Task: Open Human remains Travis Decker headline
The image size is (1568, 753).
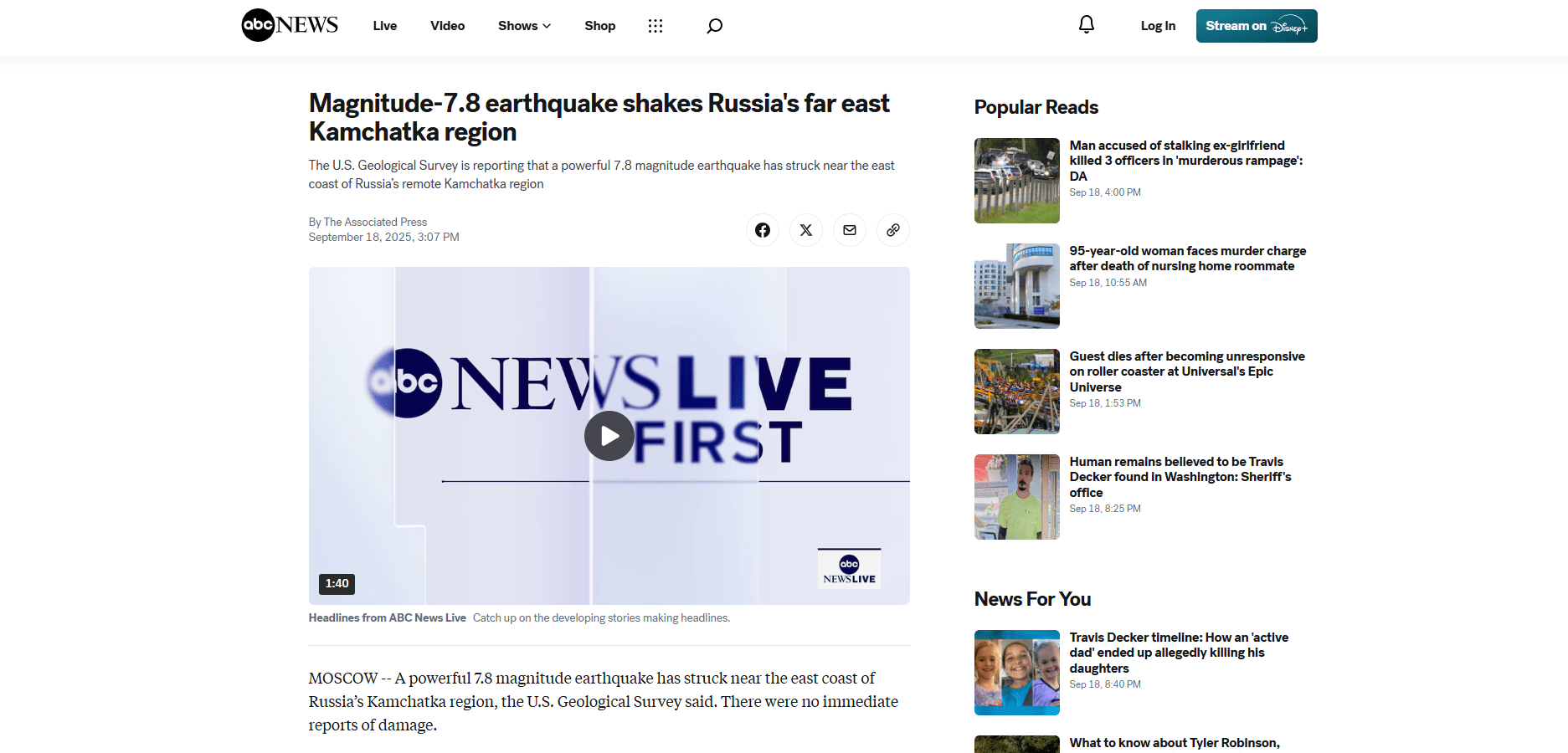Action: 1180,477
